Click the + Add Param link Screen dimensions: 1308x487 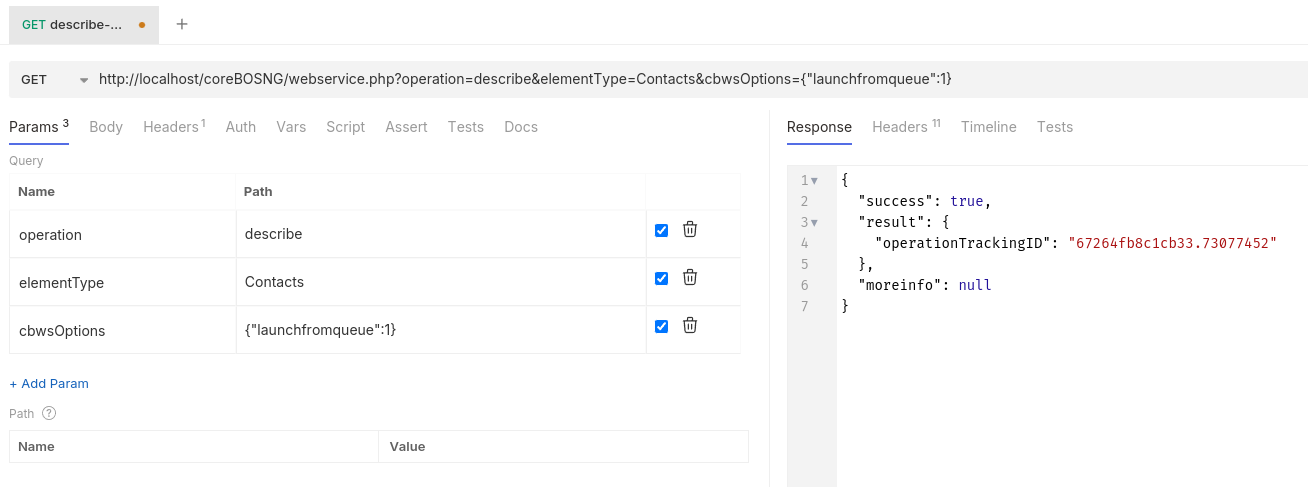(49, 383)
